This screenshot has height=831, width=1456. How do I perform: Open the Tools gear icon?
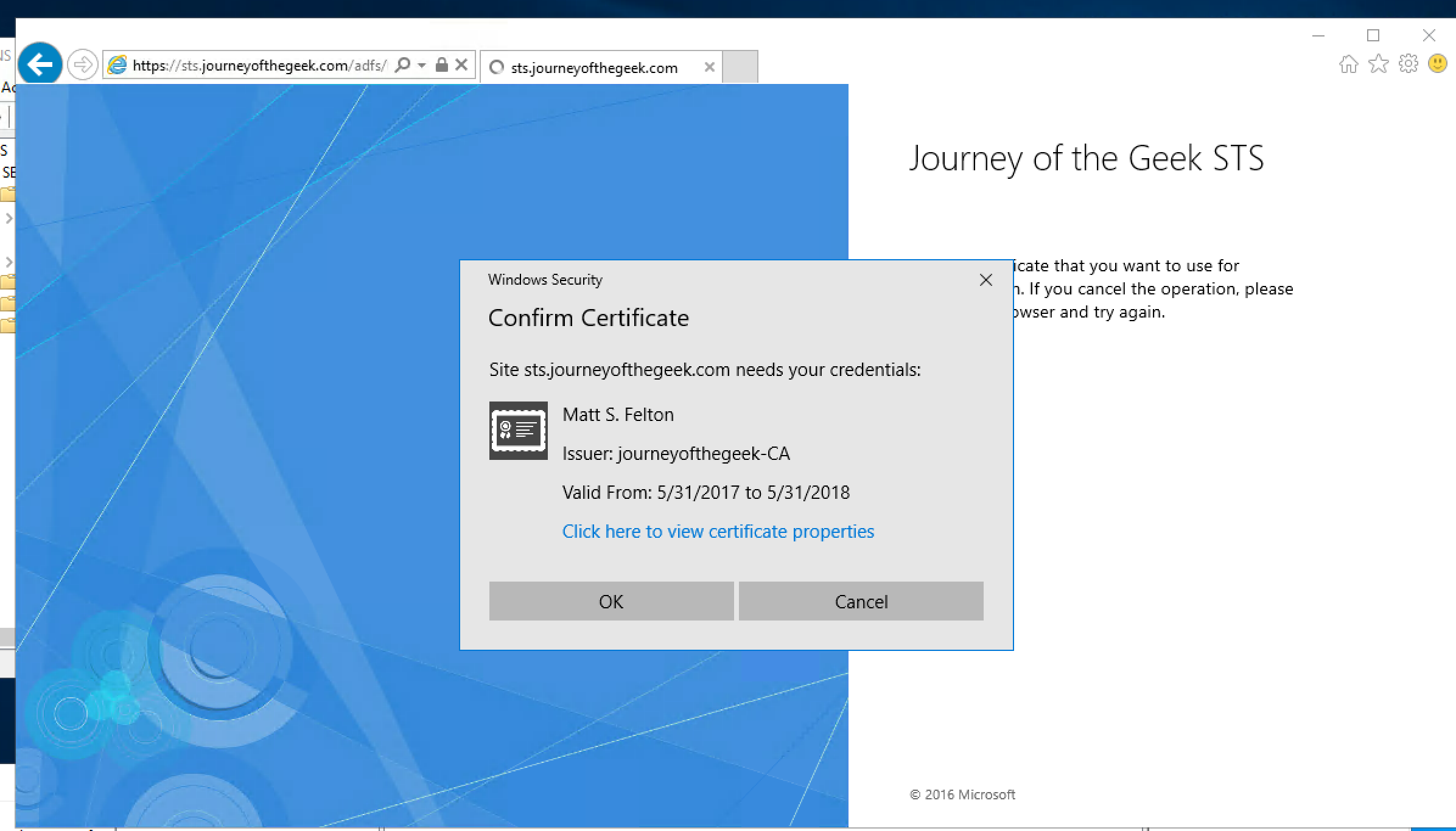1408,64
